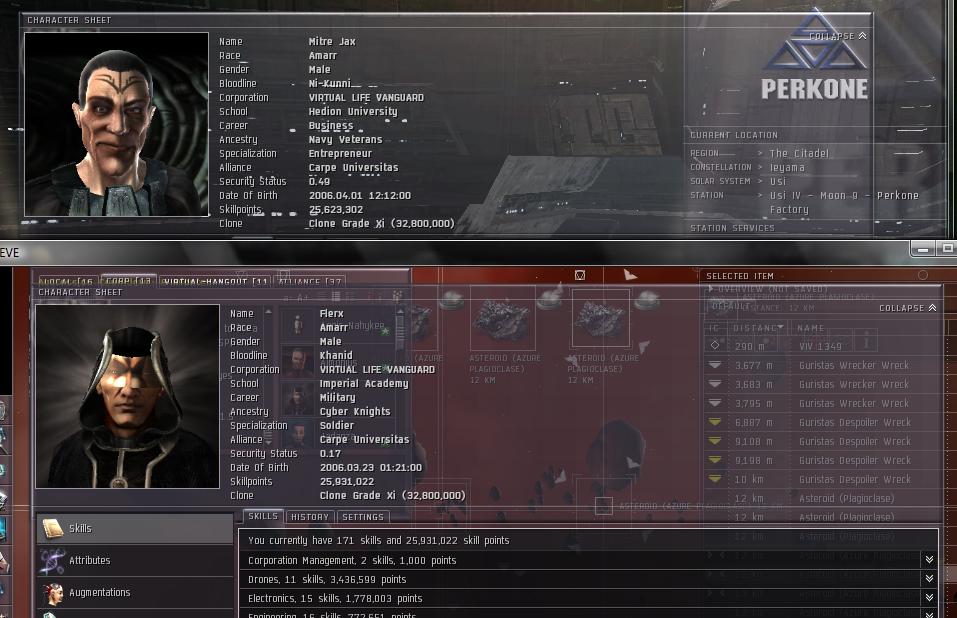Viewport: 957px width, 618px height.
Task: Click wreck icon of the 3,795 m row
Action: 715,403
